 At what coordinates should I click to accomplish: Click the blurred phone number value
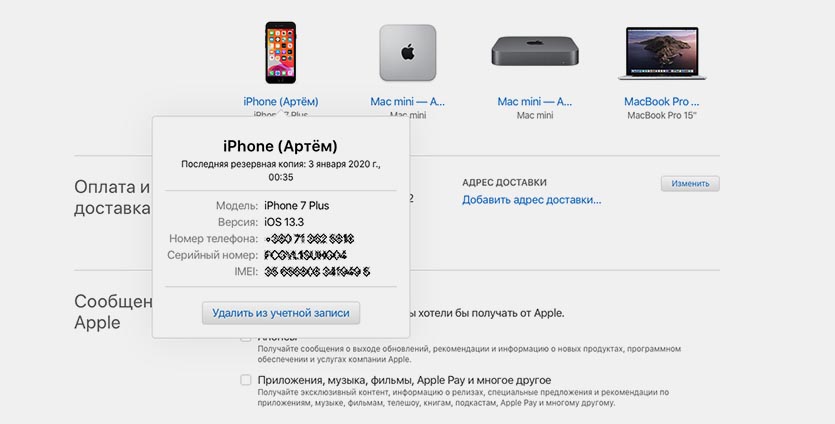pyautogui.click(x=309, y=239)
